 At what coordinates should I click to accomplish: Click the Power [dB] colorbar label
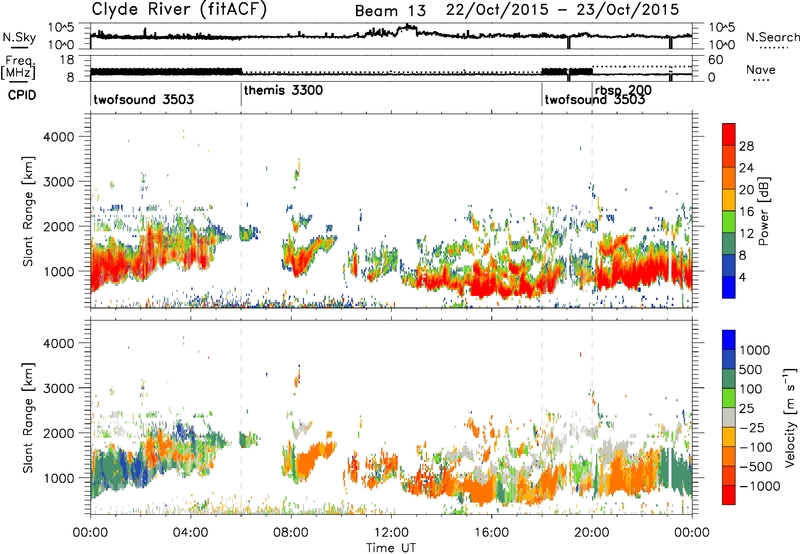pos(763,211)
